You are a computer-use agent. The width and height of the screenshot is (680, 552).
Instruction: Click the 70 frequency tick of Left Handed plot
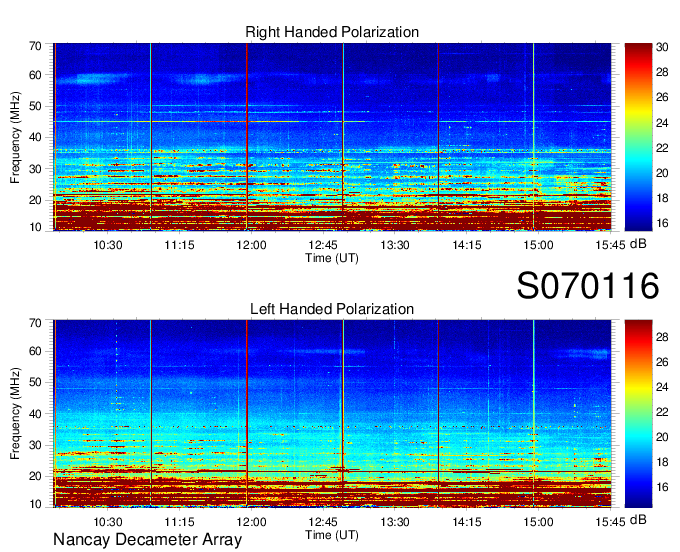tap(35, 323)
